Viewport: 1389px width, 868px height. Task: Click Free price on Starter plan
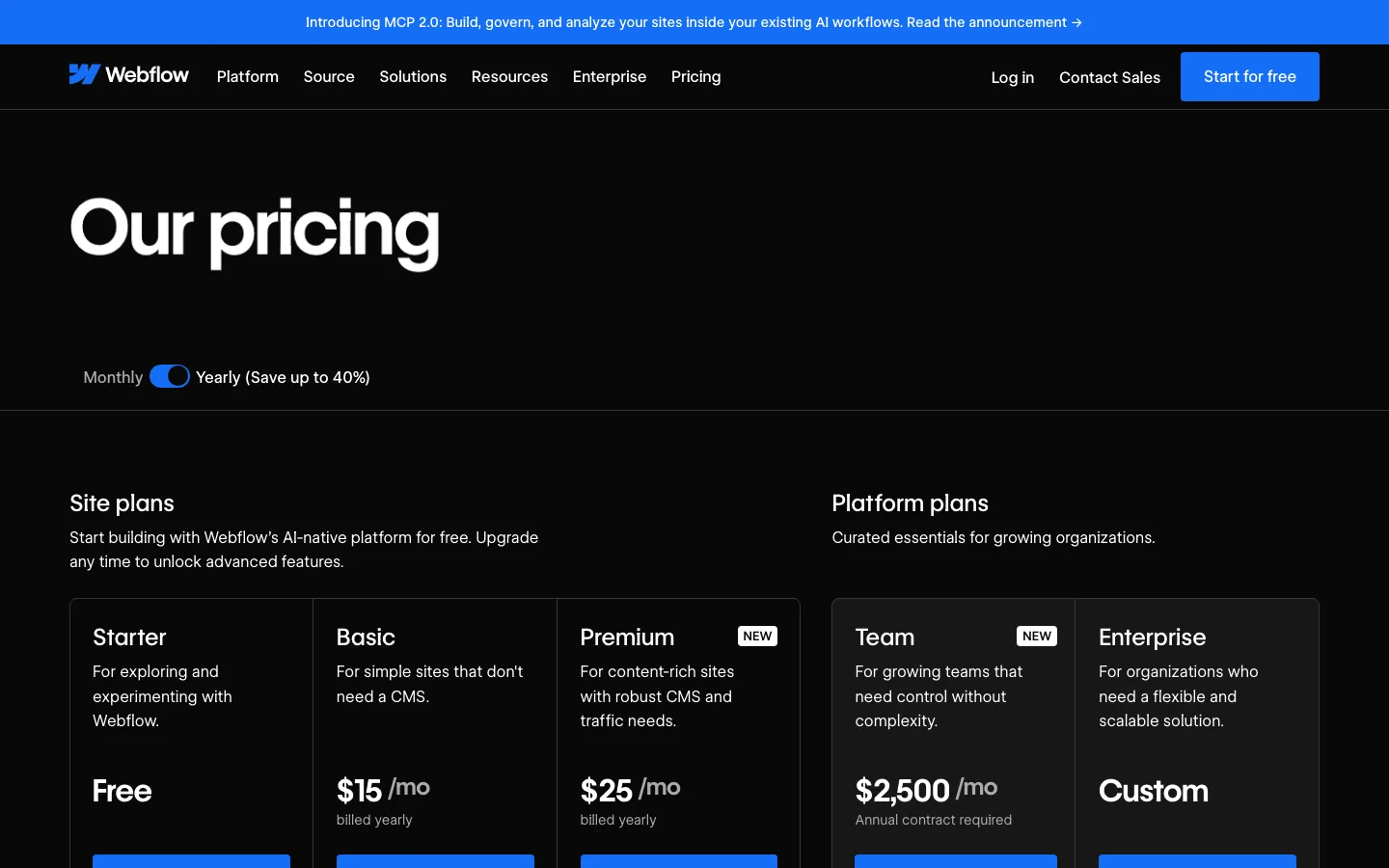(x=123, y=791)
